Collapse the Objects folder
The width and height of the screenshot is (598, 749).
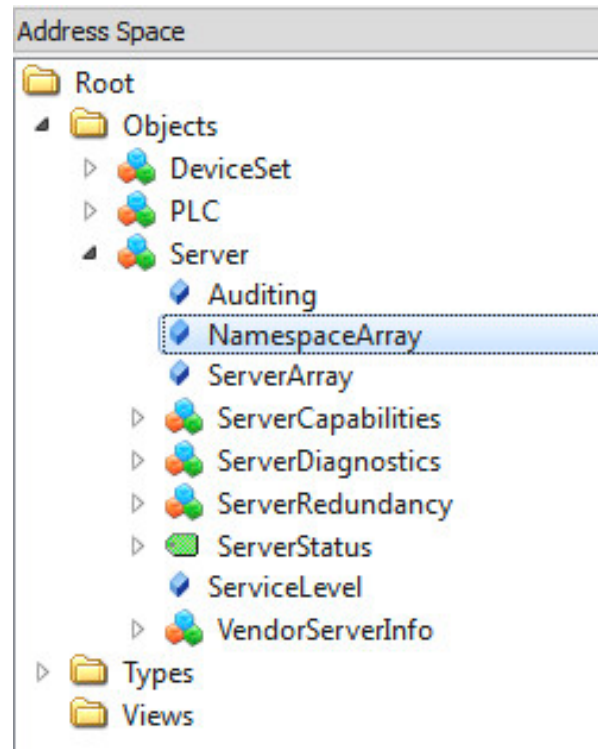pyautogui.click(x=43, y=125)
